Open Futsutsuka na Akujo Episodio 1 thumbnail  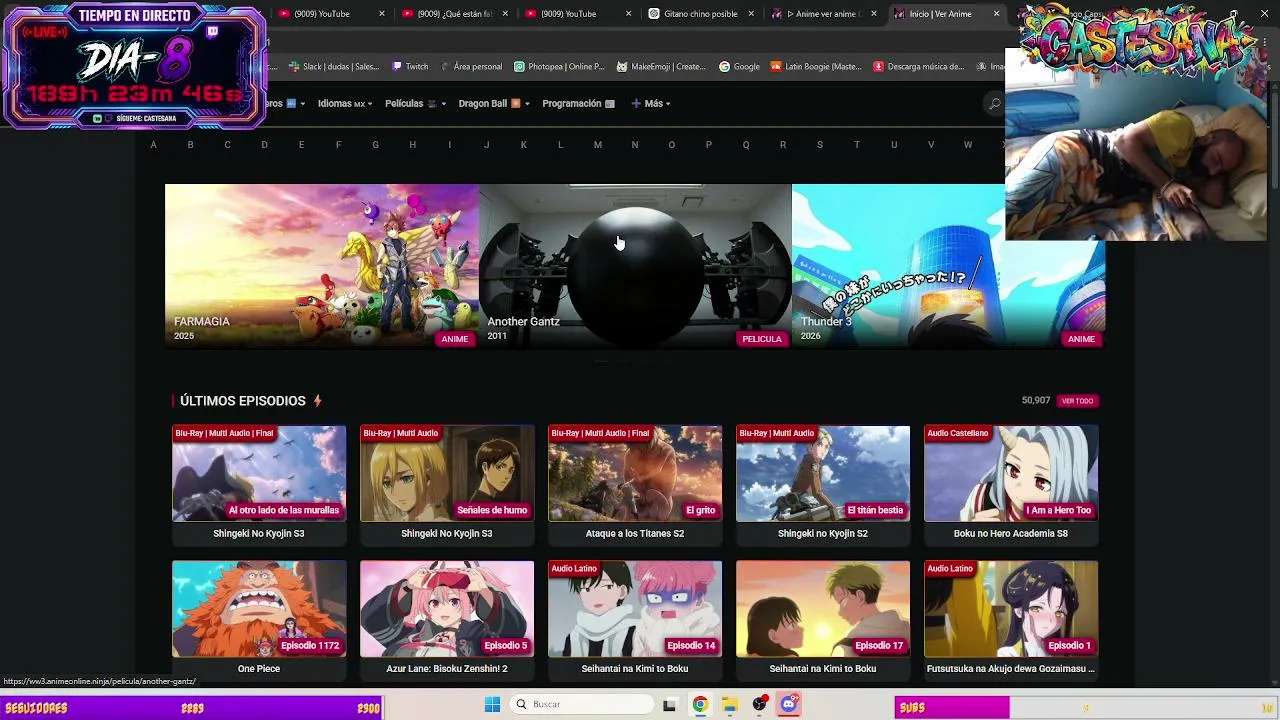coord(1011,609)
